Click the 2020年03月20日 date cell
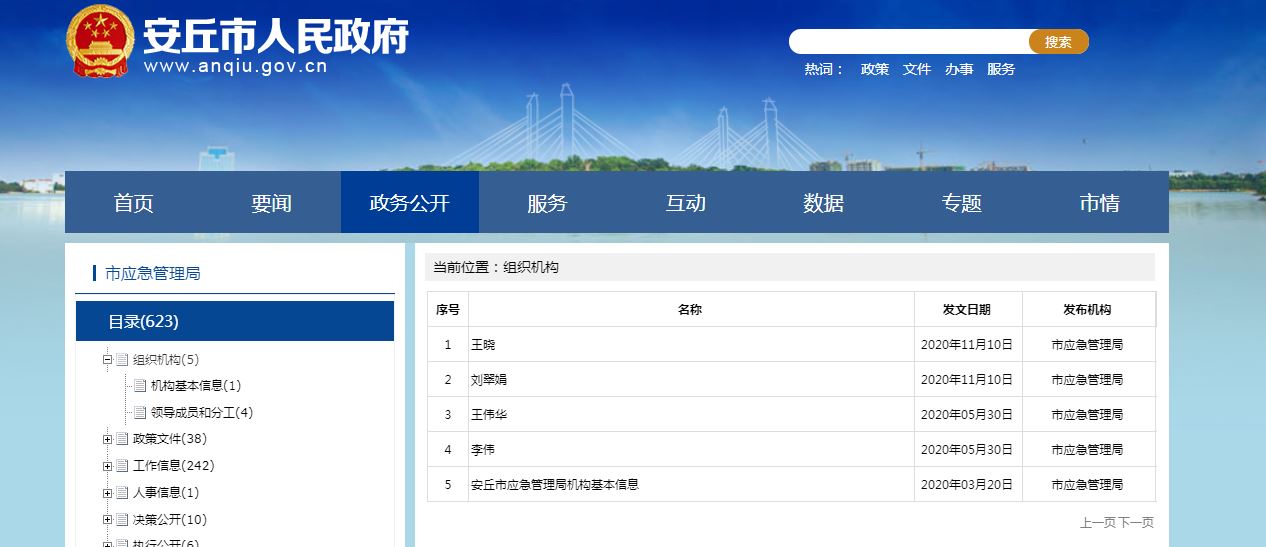The height and width of the screenshot is (547, 1266). (967, 485)
